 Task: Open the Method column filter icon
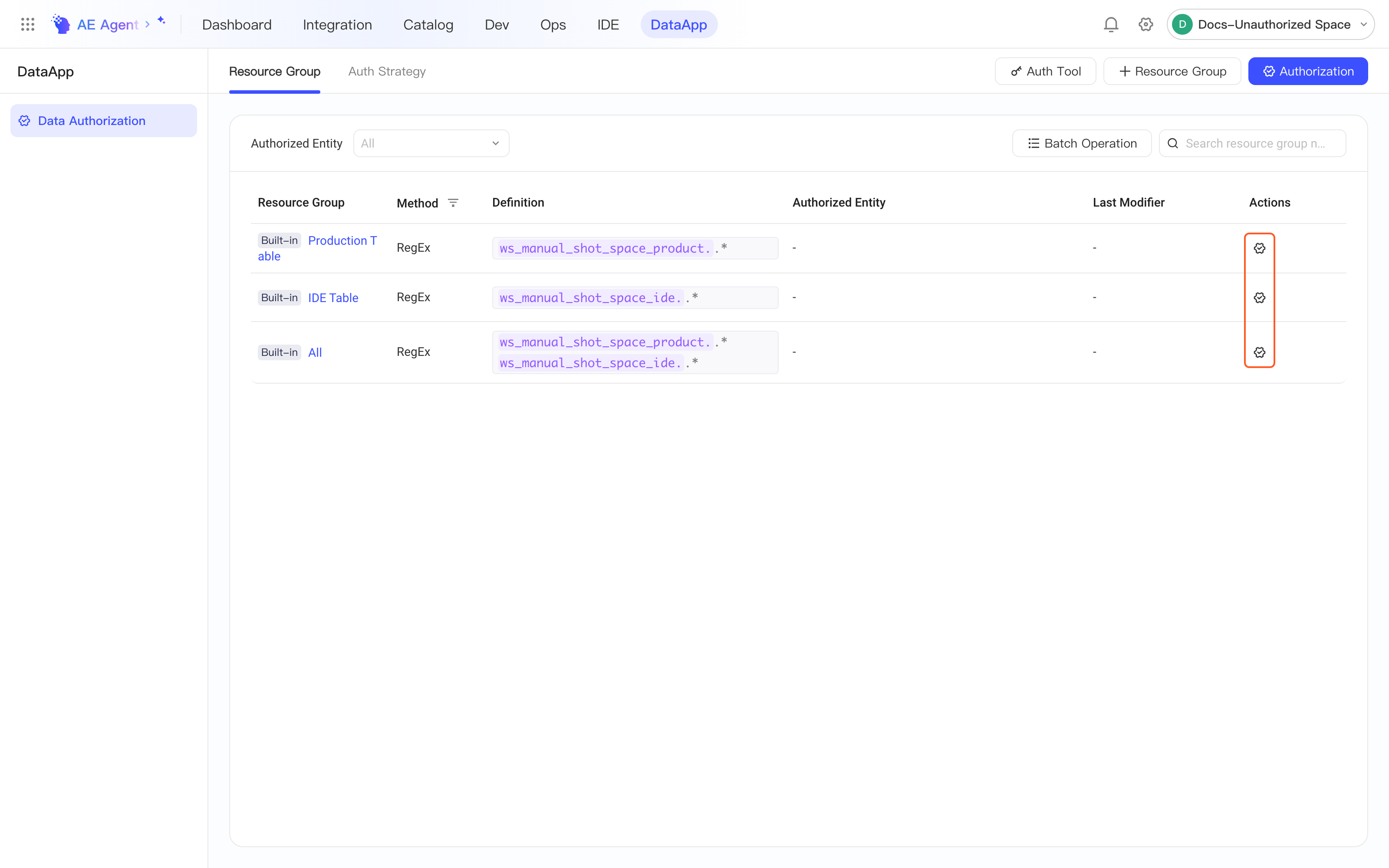tap(453, 203)
